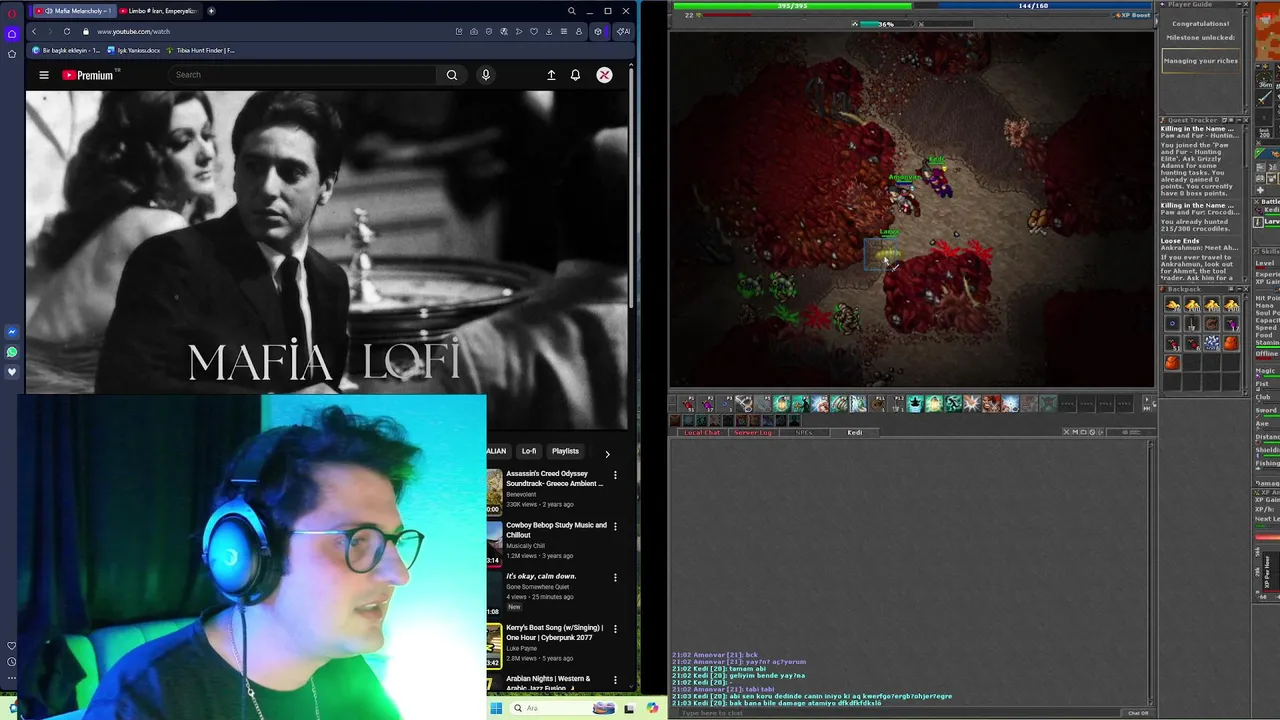Use rope tool hotkey slot P4
The height and width of the screenshot is (720, 1280).
point(744,403)
